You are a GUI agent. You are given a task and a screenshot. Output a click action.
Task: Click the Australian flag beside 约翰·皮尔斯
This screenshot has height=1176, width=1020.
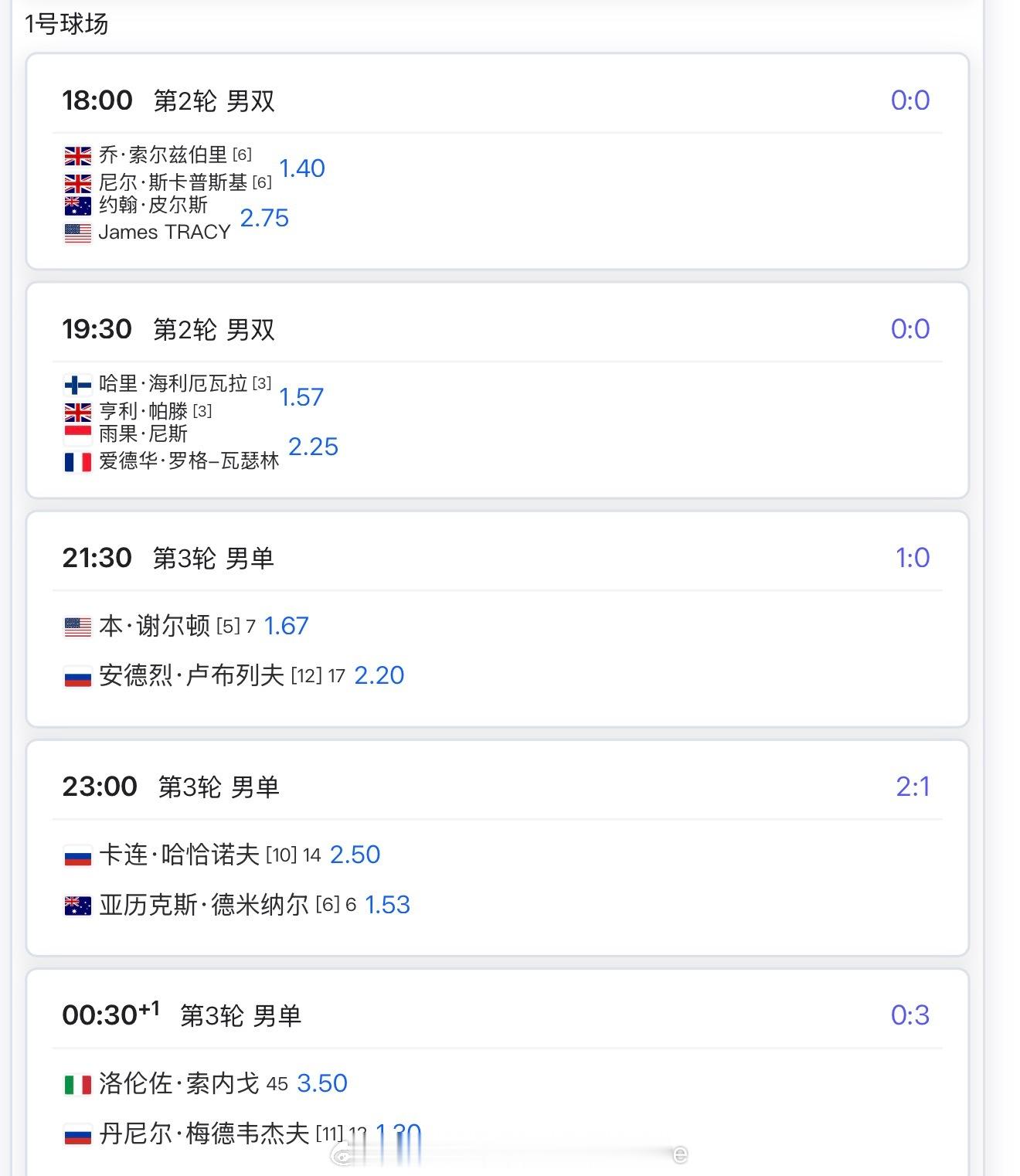77,206
